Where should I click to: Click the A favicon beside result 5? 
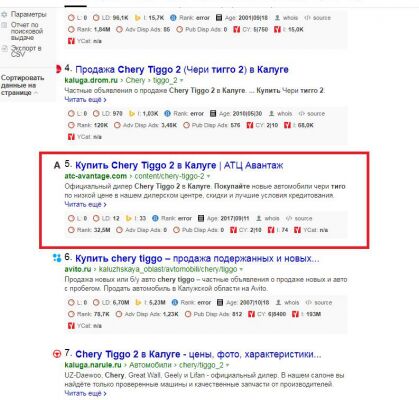tap(57, 165)
